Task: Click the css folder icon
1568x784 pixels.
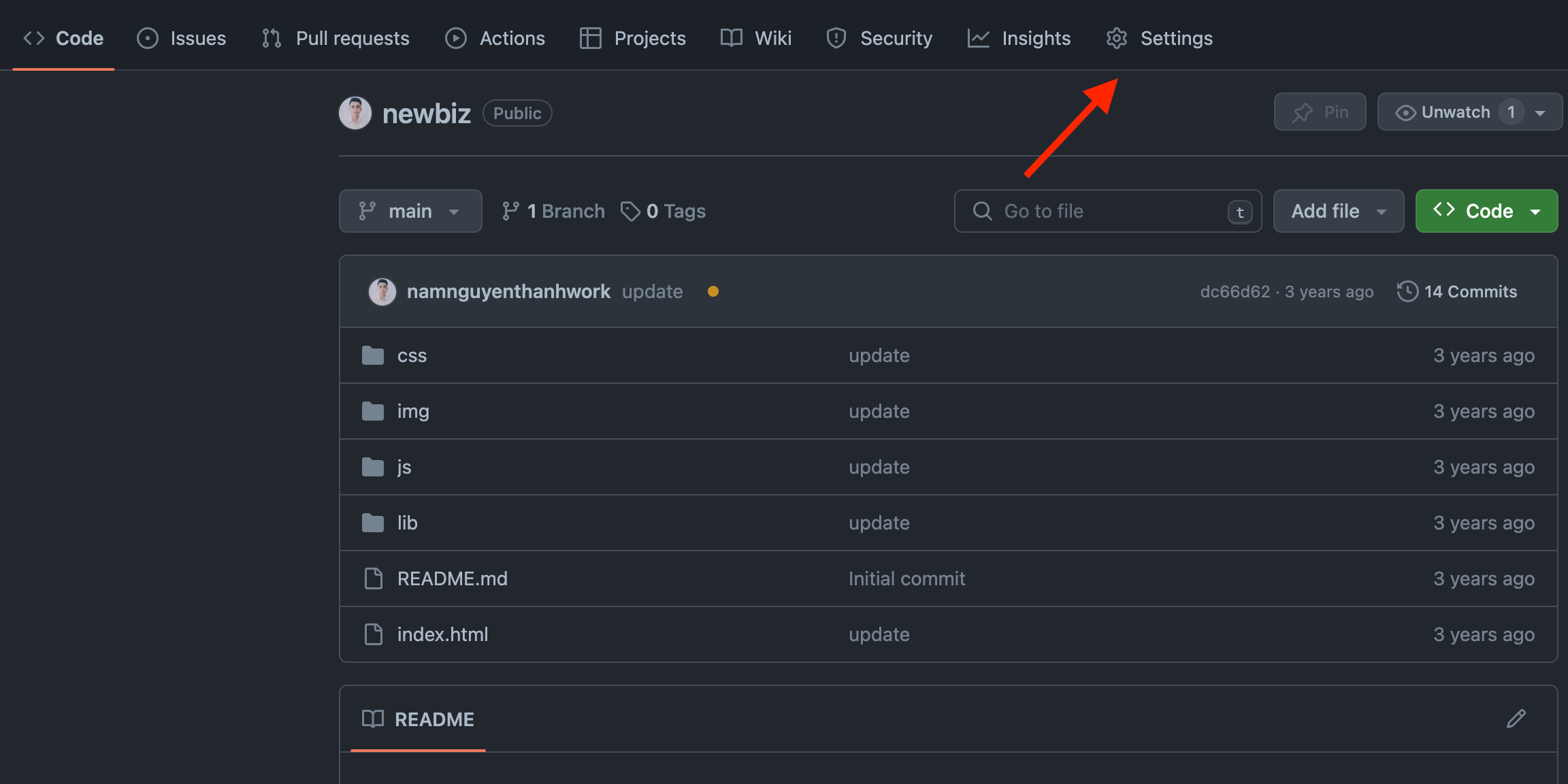Action: click(x=373, y=355)
